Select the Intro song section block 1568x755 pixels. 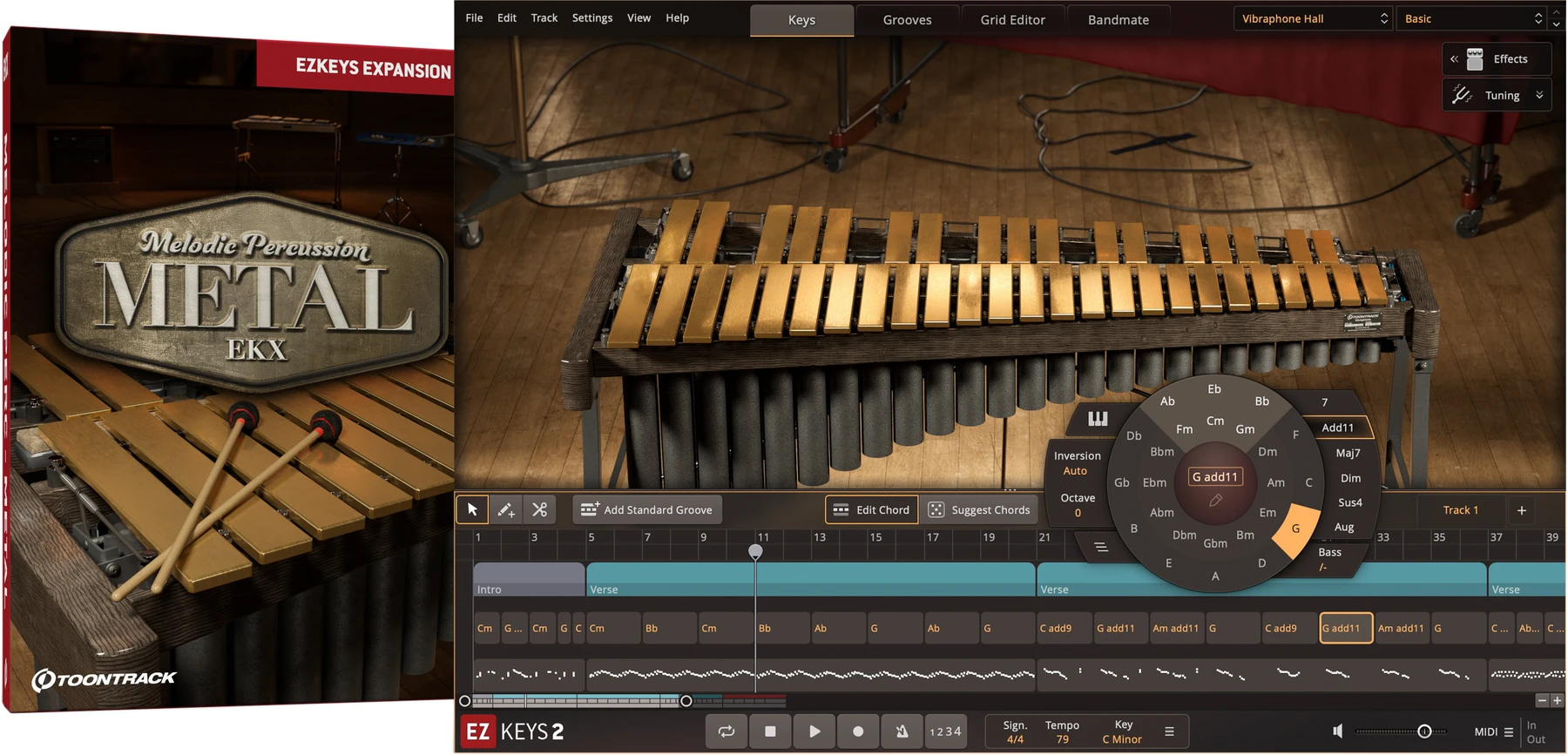coord(529,580)
